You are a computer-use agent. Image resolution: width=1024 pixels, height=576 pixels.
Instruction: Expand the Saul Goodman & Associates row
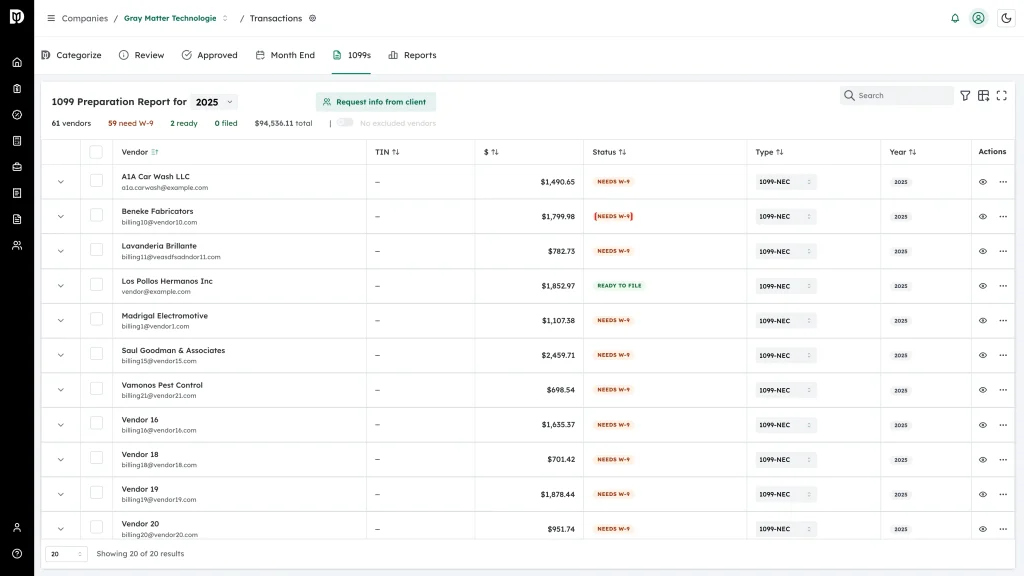(61, 355)
